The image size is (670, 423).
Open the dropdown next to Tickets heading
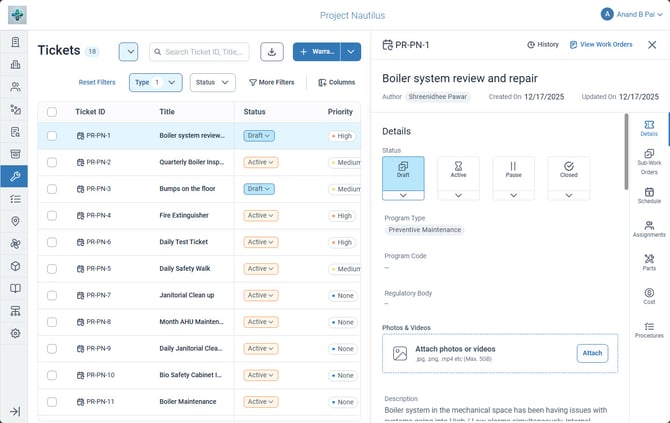pyautogui.click(x=128, y=52)
